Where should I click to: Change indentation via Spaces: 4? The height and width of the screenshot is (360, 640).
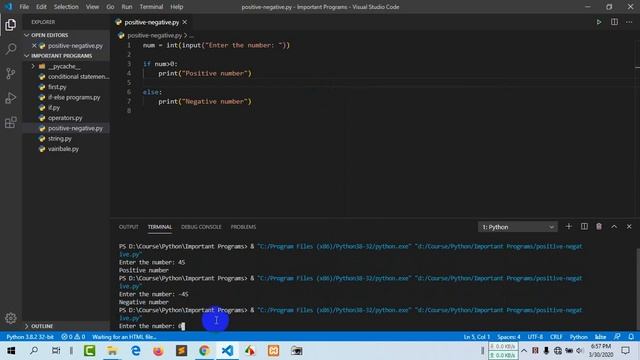tap(509, 337)
